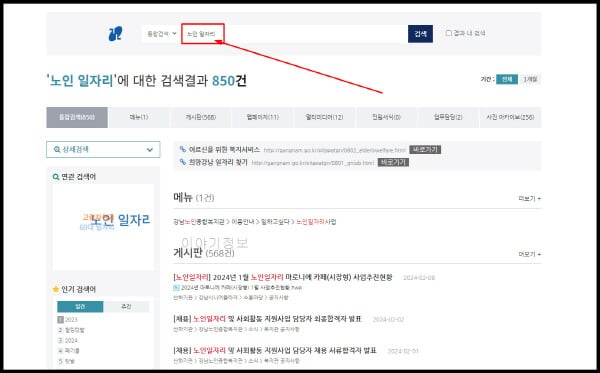Select 일간 popular search tab
The image size is (600, 373).
click(x=80, y=307)
